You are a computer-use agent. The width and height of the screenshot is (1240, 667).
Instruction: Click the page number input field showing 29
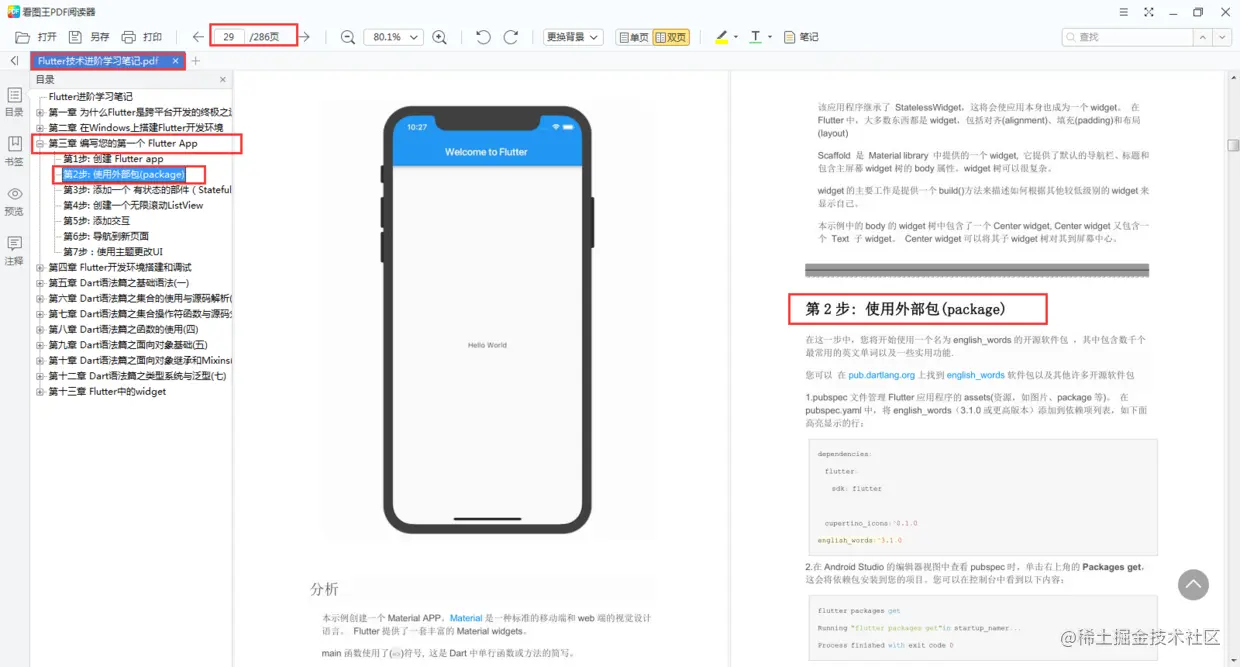point(229,37)
